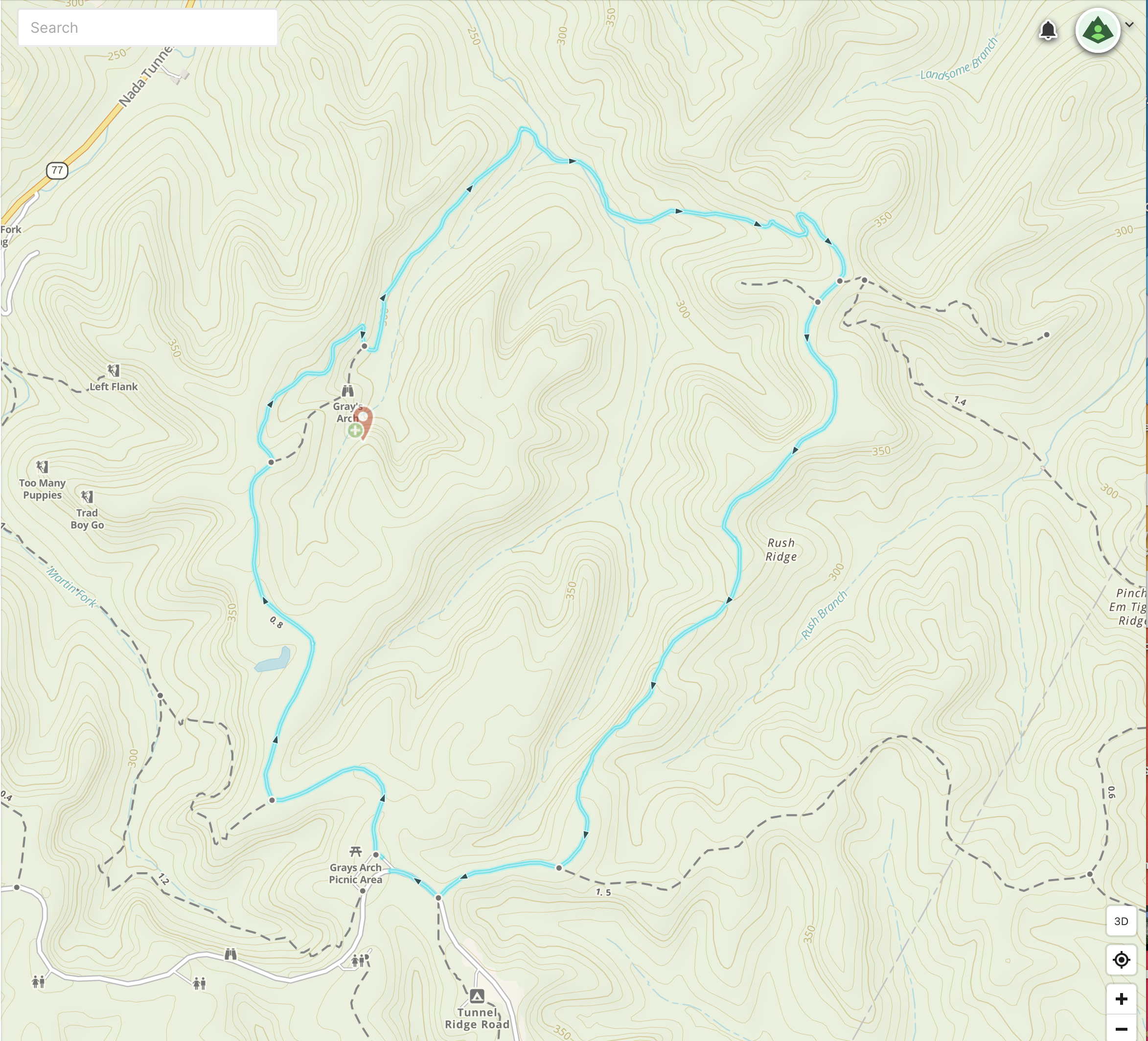Click the Search input field
This screenshot has width=1148, height=1041.
click(147, 27)
